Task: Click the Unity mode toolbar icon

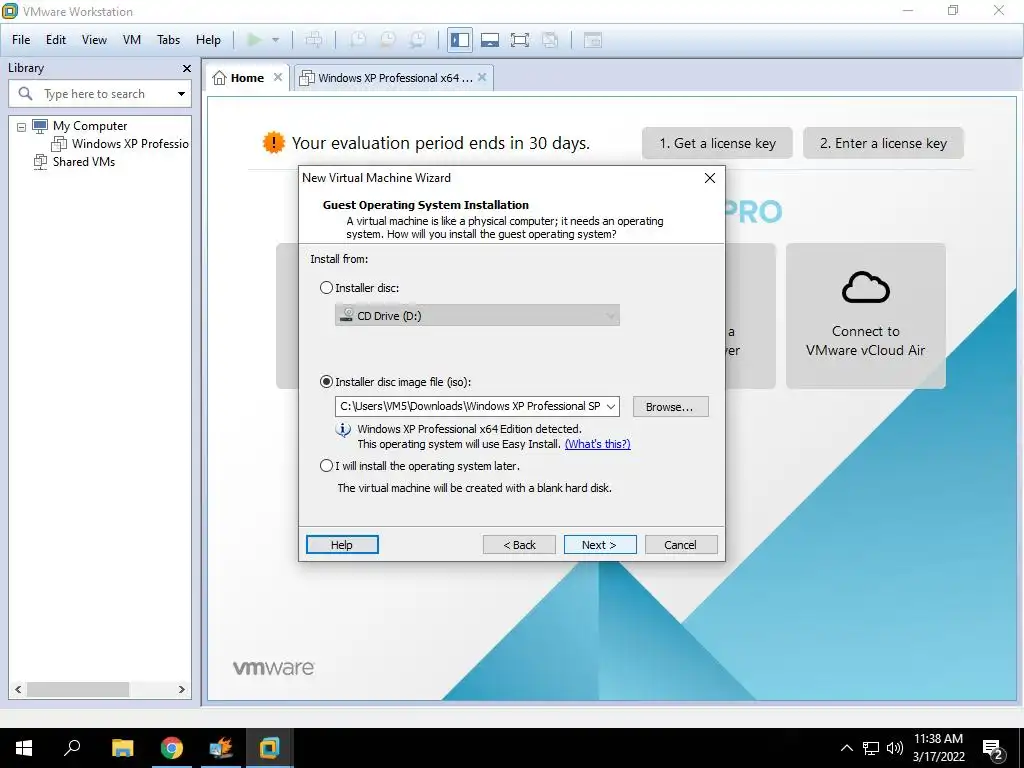Action: tap(550, 40)
